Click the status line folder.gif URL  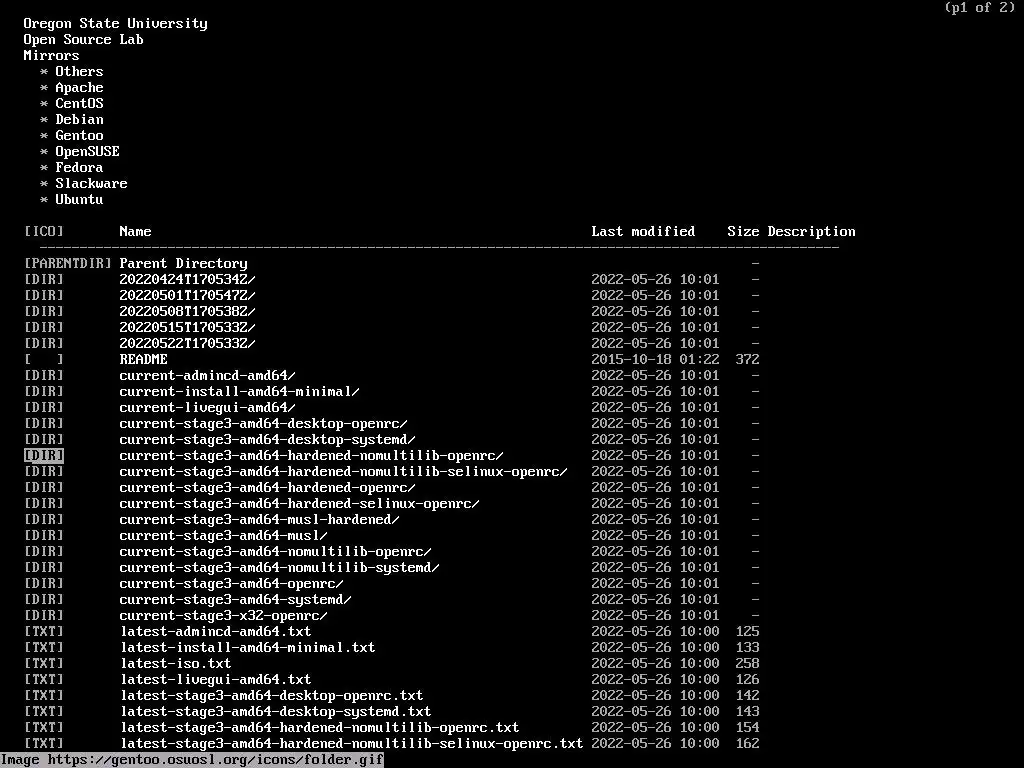pos(216,760)
